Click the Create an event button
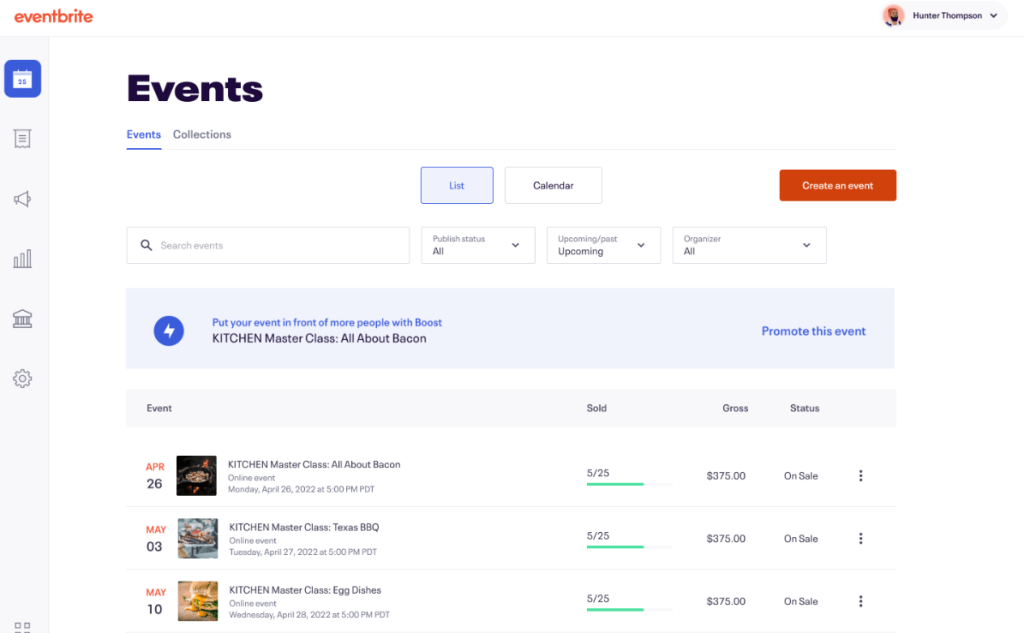Image resolution: width=1024 pixels, height=633 pixels. pyautogui.click(x=837, y=186)
